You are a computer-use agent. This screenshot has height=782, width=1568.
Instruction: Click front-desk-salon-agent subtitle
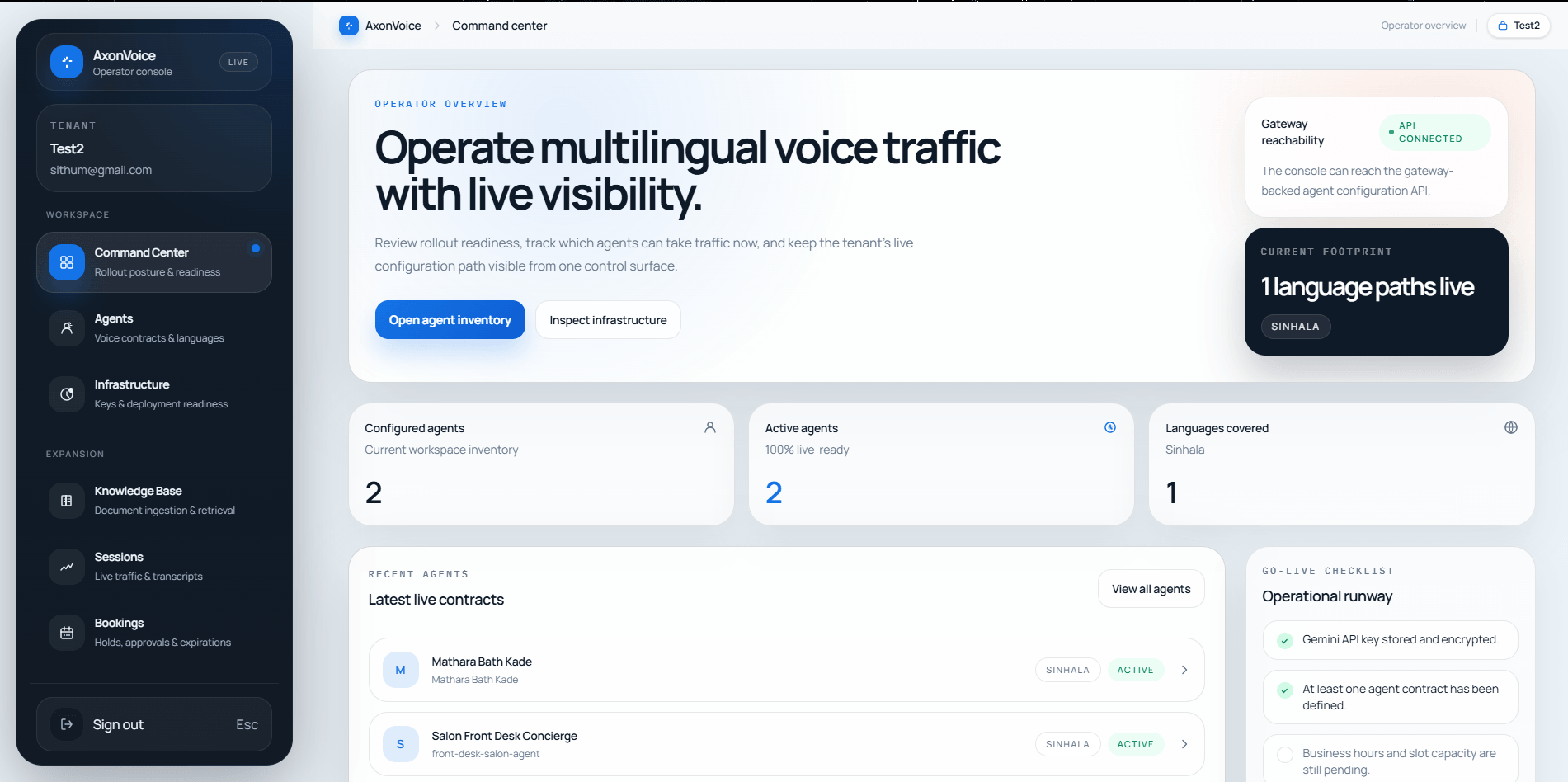click(x=485, y=754)
